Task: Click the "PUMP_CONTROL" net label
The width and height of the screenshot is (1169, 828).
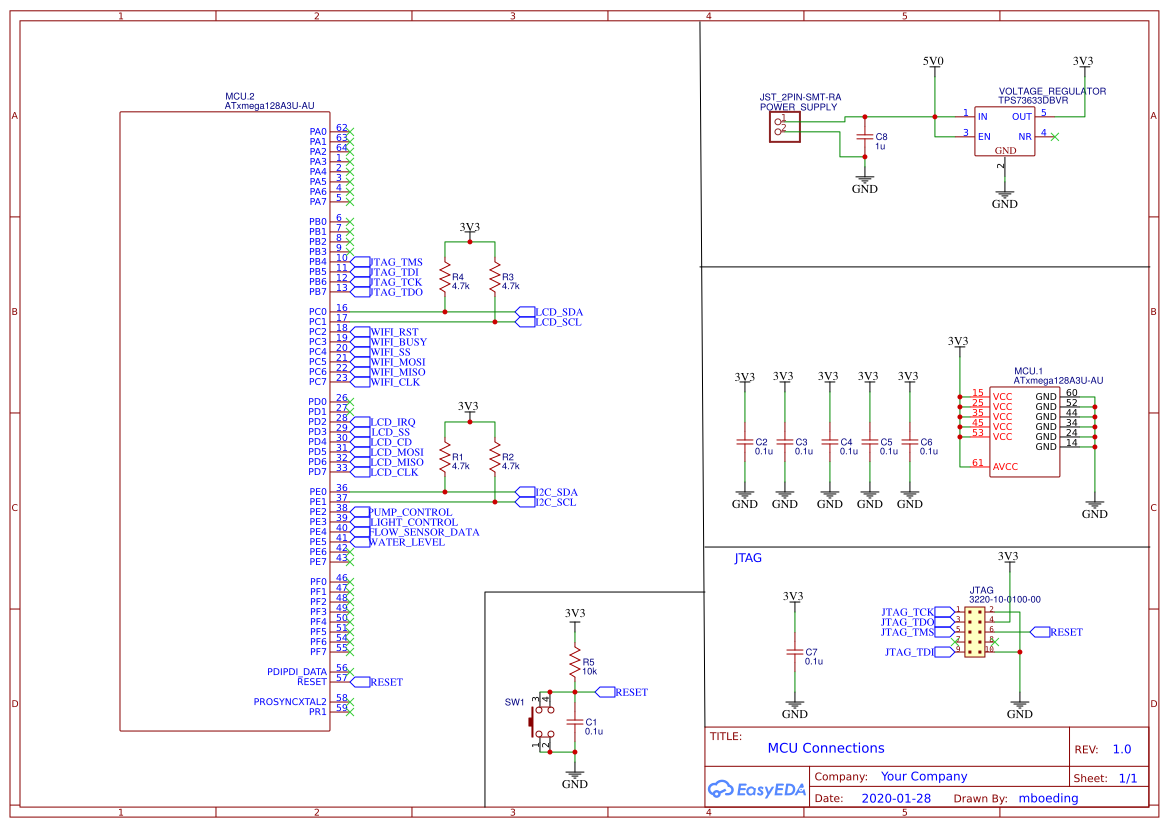Action: (411, 513)
